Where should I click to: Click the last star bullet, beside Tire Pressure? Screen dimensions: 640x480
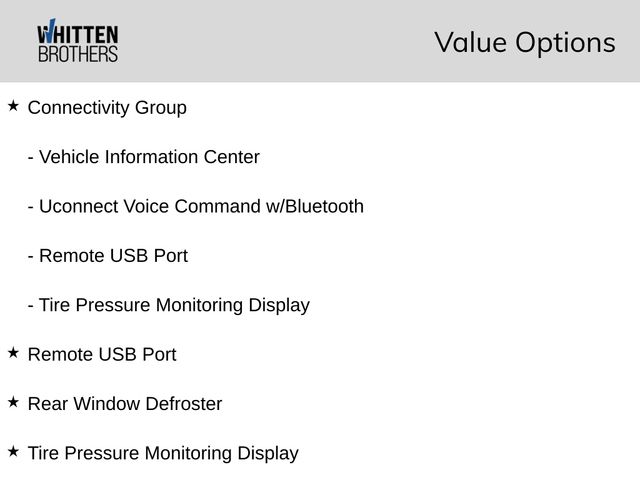point(13,452)
